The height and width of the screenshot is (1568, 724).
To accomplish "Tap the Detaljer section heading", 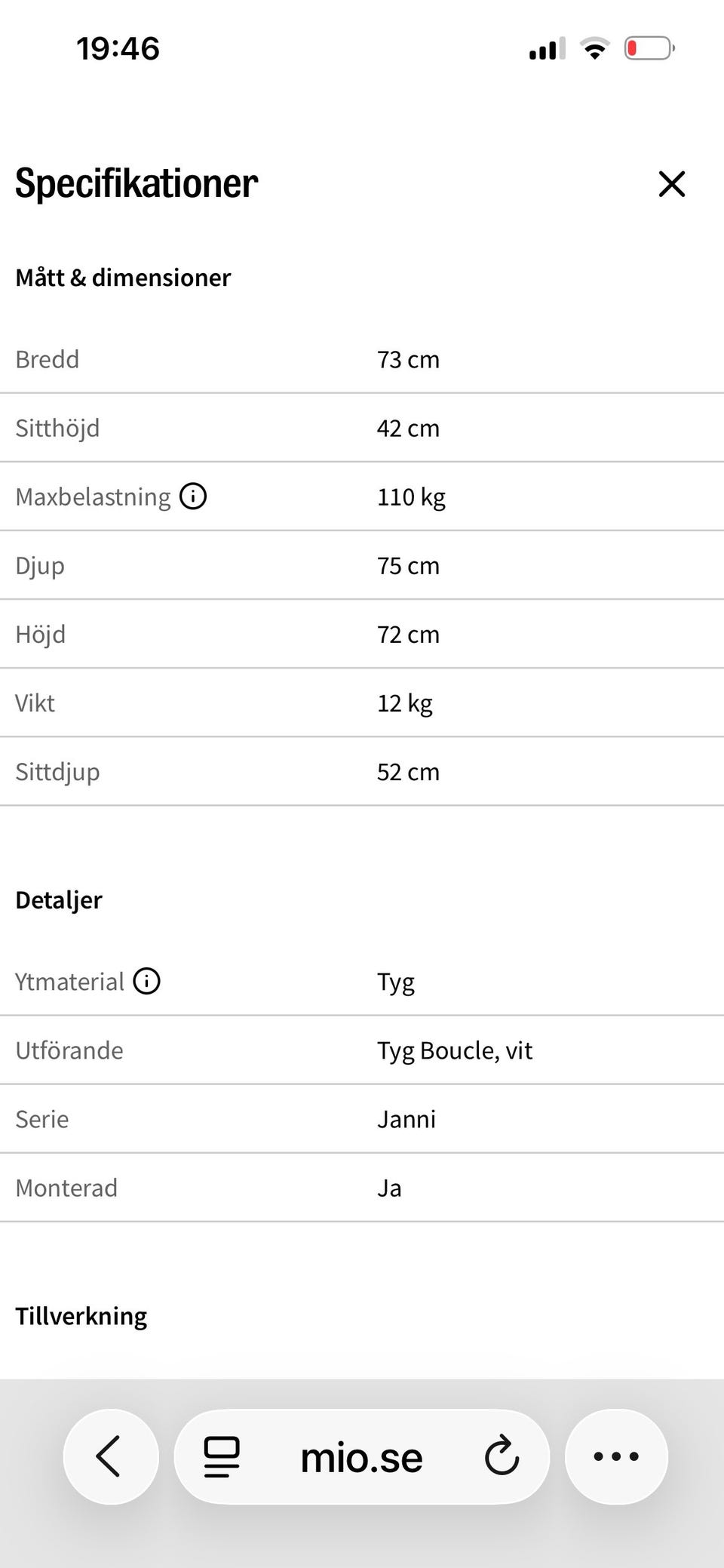I will tap(59, 899).
